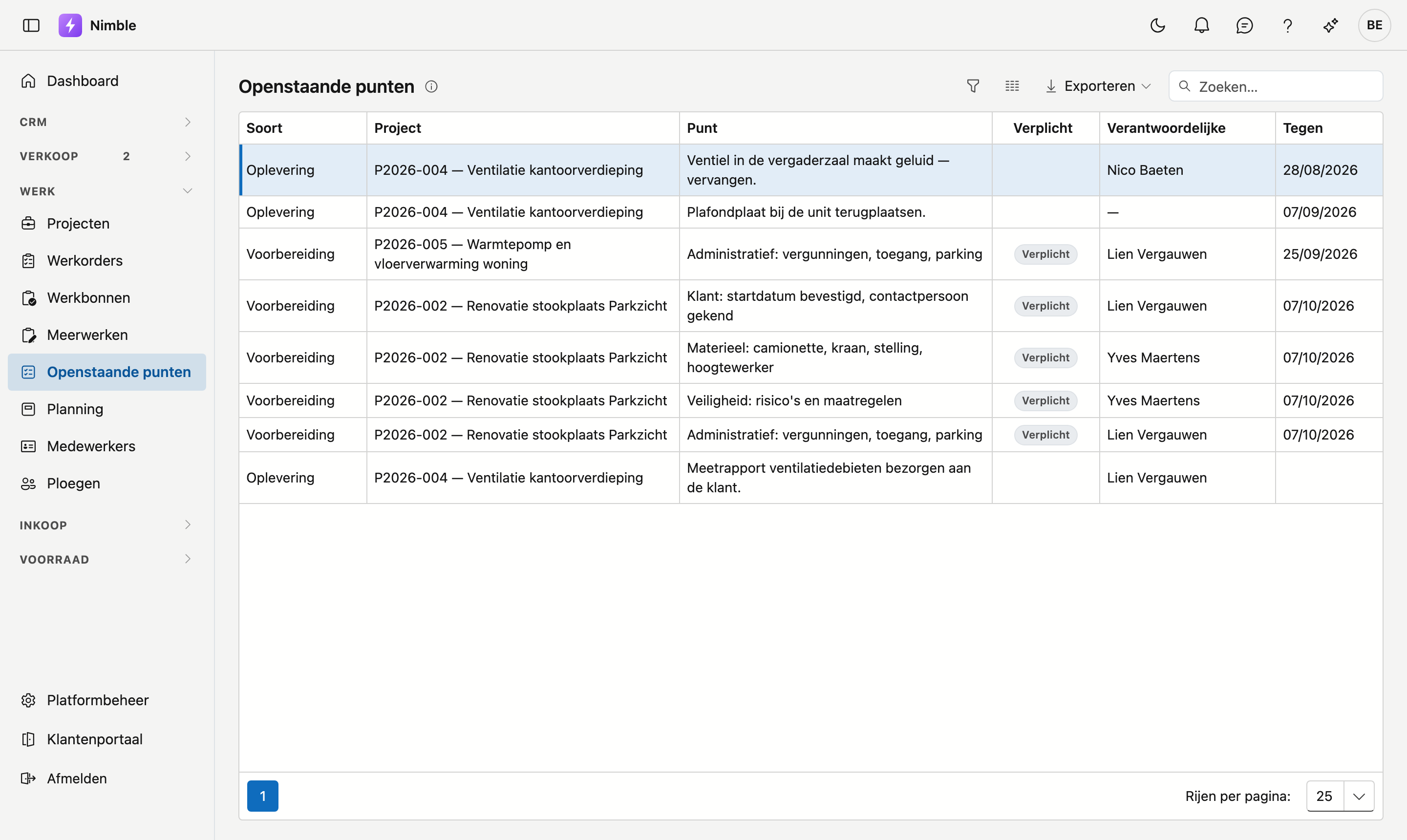This screenshot has height=840, width=1407.
Task: Switch to dark mode moon icon
Action: click(1158, 25)
